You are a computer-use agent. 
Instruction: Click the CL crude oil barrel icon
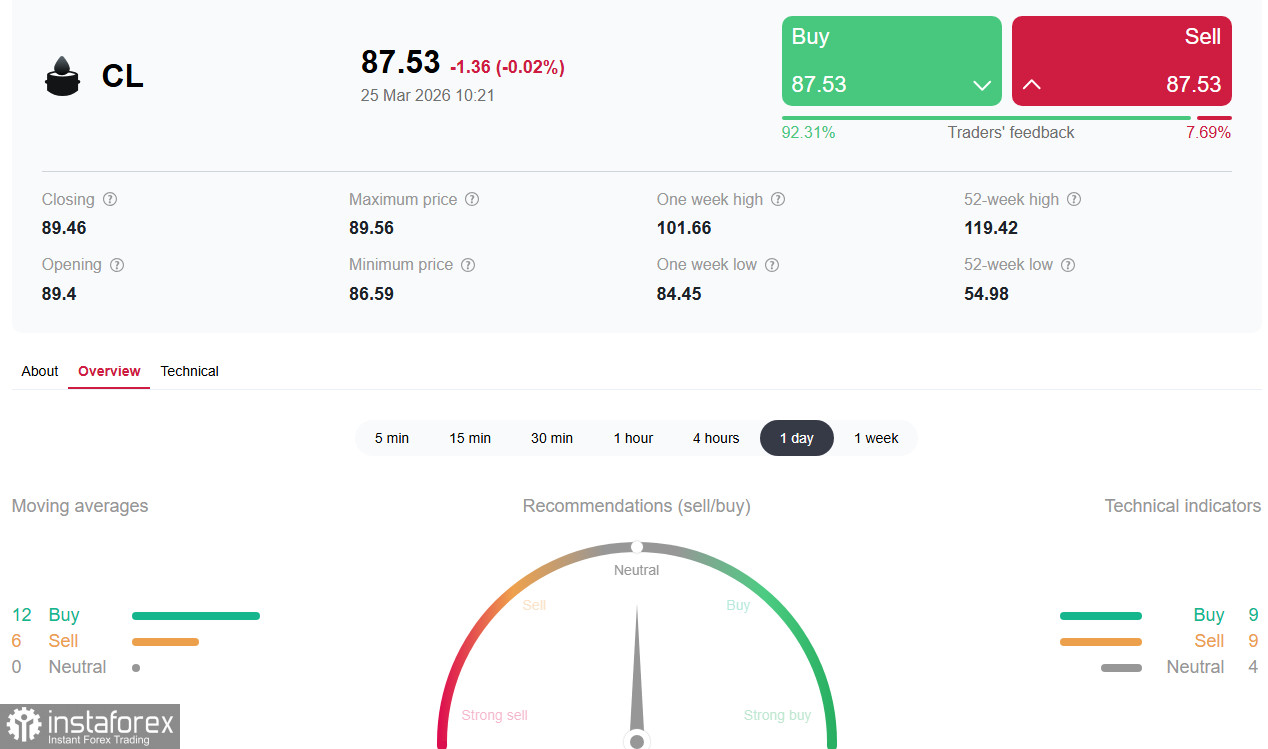click(x=62, y=76)
